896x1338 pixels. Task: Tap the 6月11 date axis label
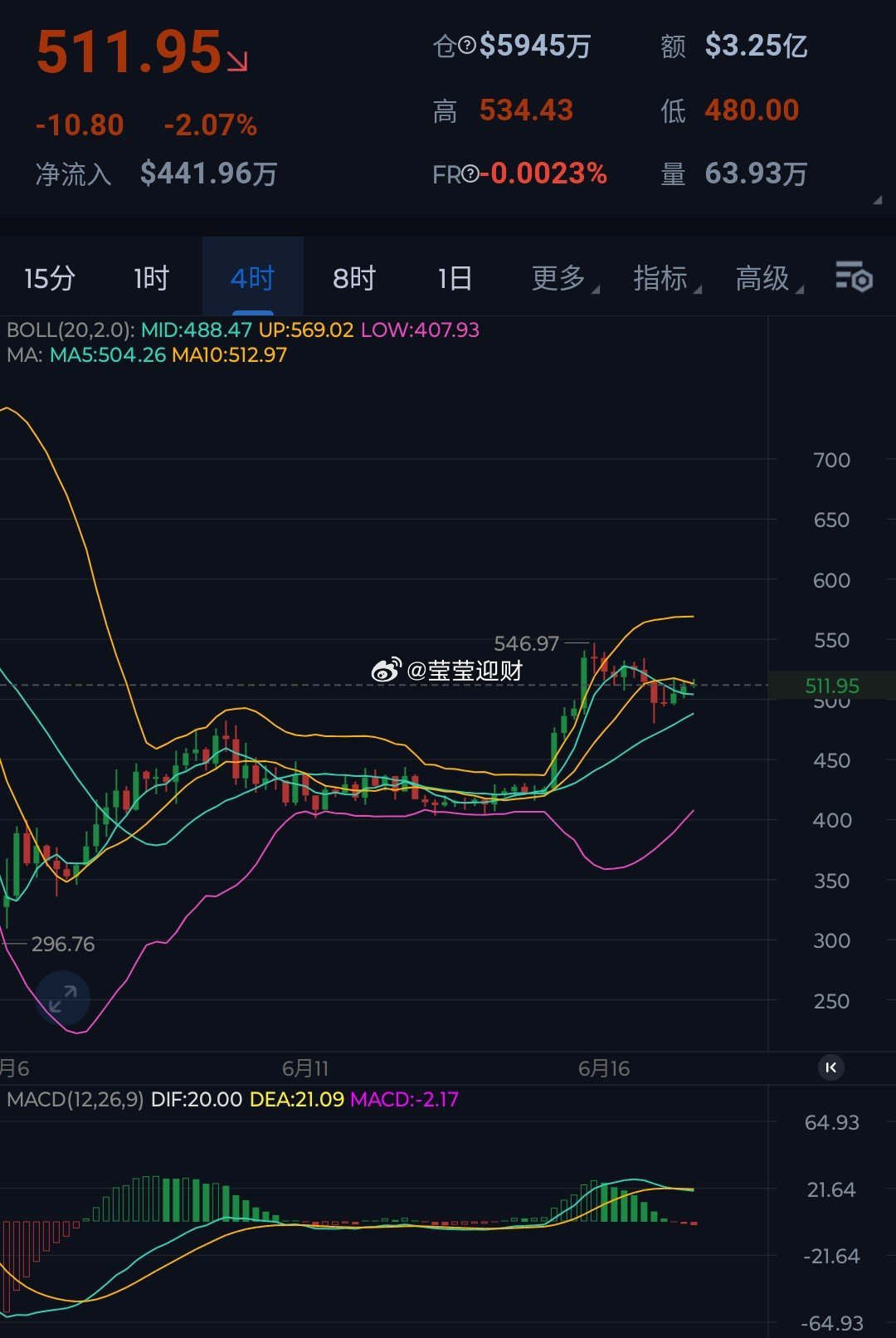click(305, 1068)
